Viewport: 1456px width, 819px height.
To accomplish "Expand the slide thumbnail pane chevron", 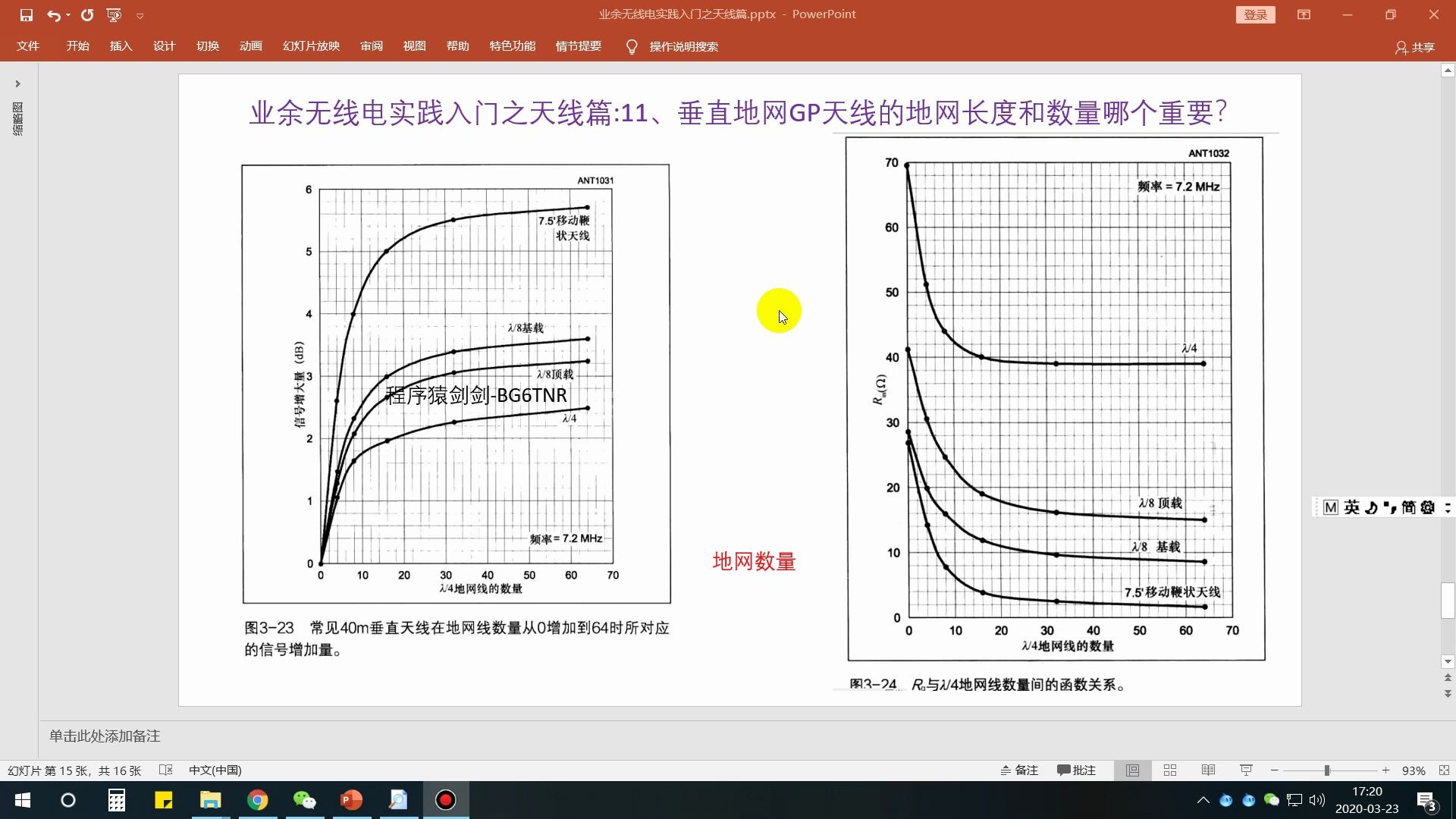I will pos(17,83).
